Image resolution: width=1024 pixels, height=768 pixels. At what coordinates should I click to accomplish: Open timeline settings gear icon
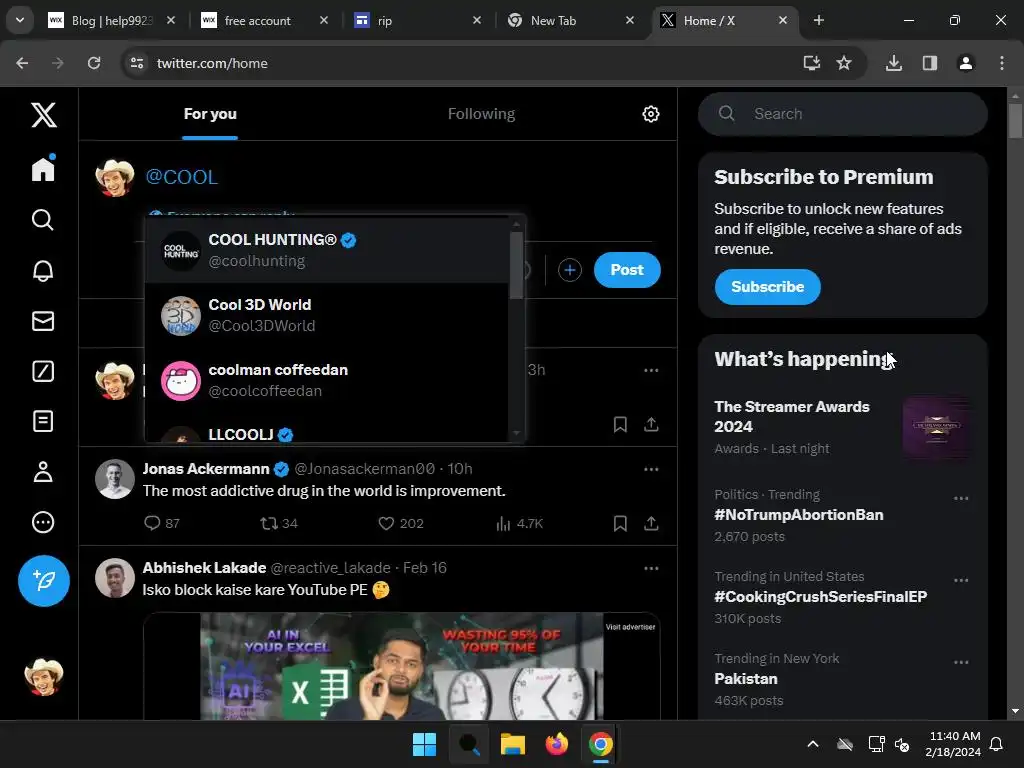pos(650,114)
